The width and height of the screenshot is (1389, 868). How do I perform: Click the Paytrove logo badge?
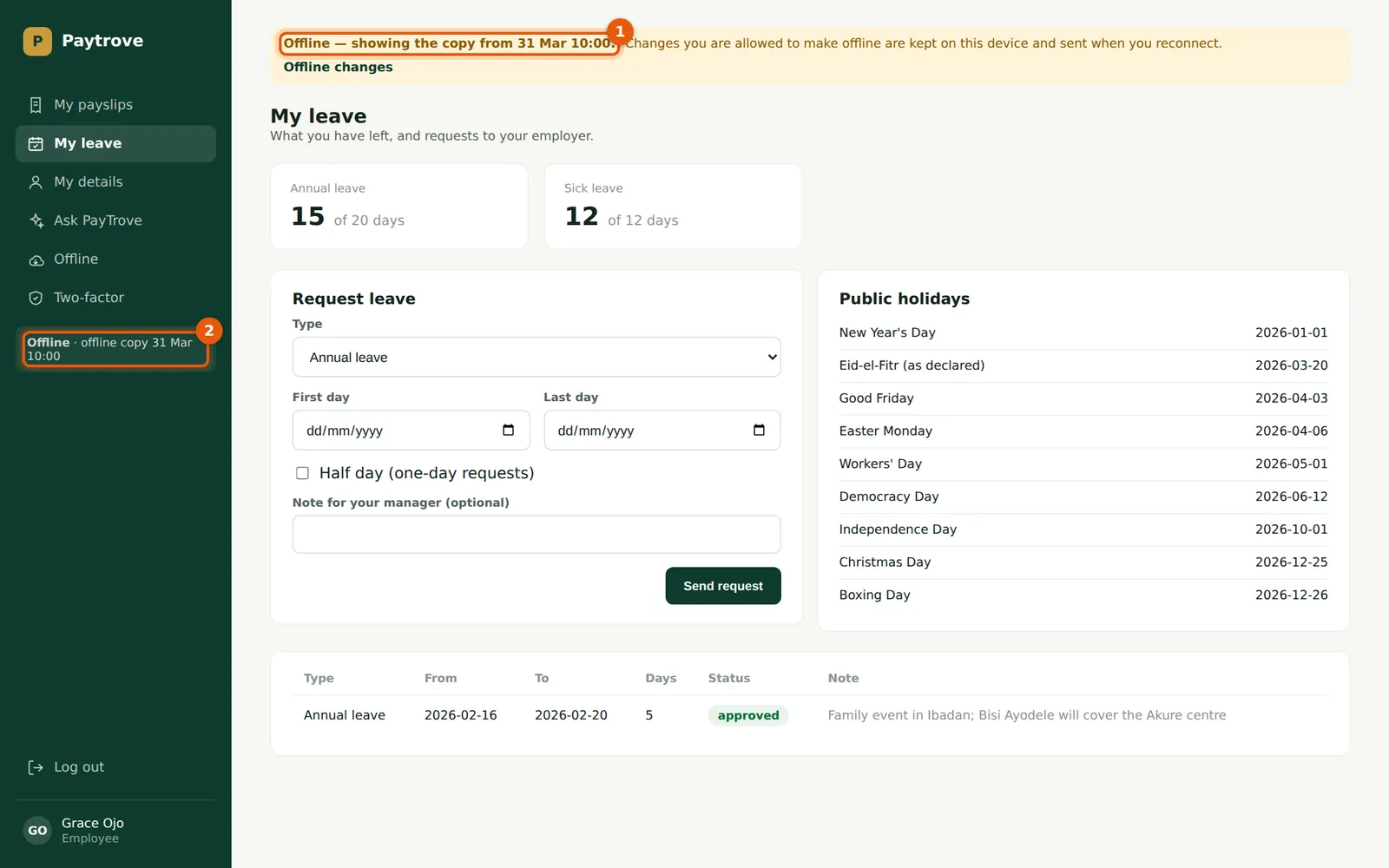pyautogui.click(x=37, y=41)
